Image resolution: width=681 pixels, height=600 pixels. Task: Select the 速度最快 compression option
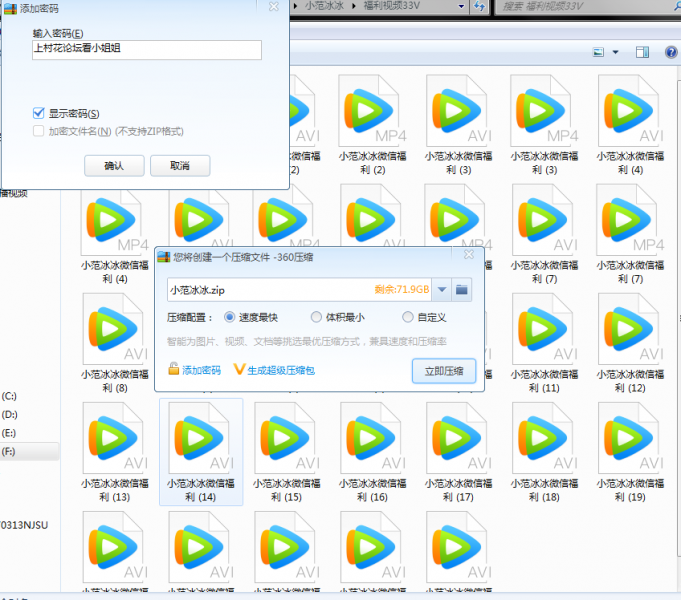[x=230, y=317]
